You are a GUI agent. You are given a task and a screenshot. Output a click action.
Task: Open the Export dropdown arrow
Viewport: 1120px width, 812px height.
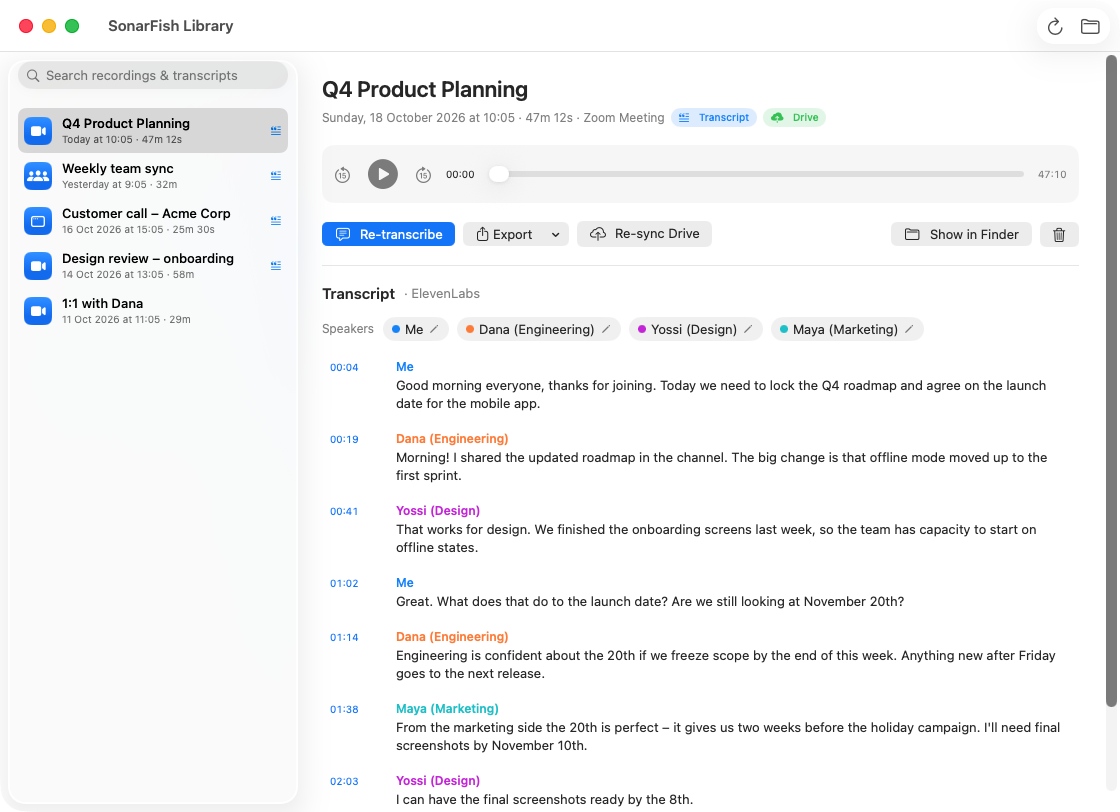[555, 234]
